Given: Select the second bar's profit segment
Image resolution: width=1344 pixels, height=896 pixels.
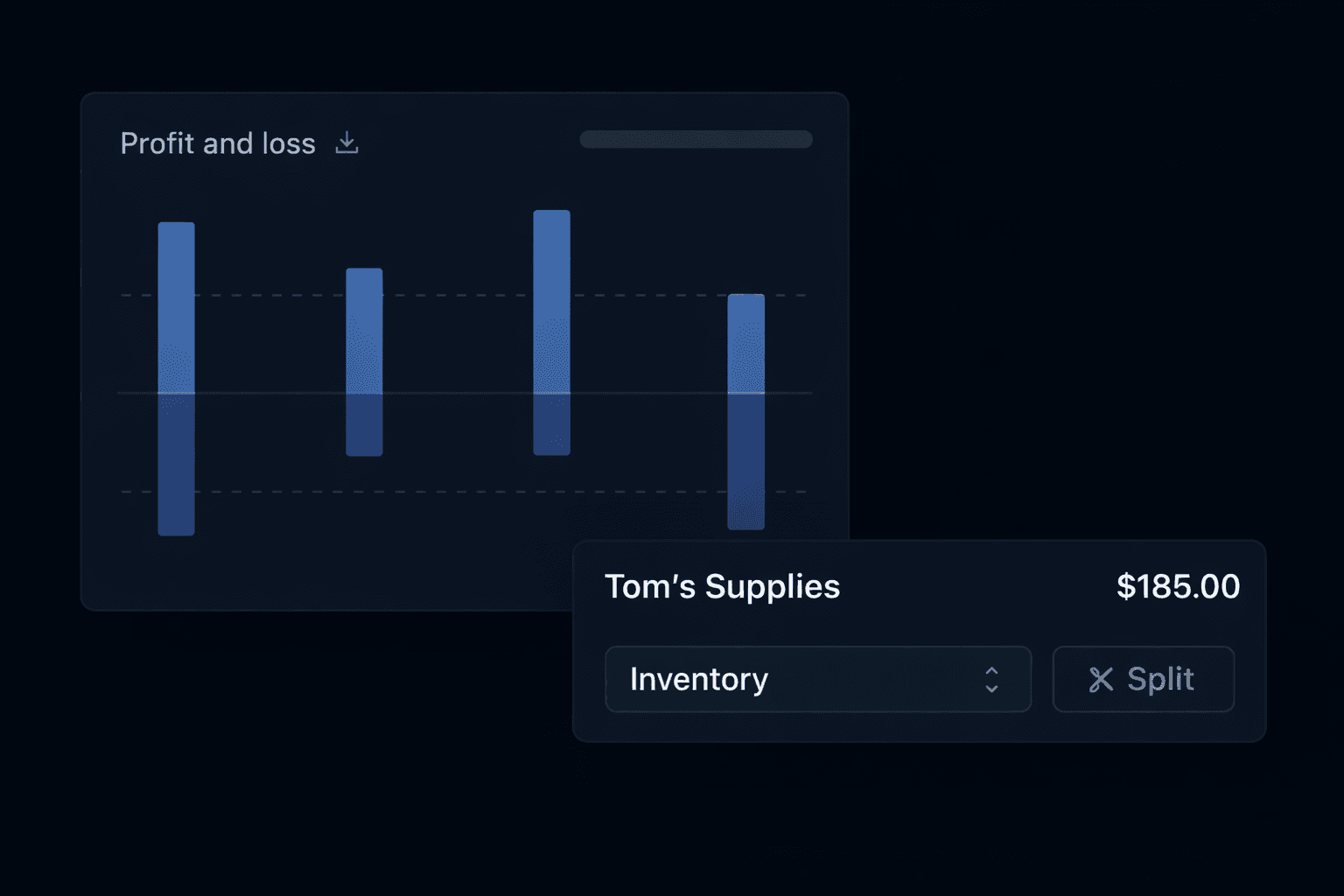Looking at the screenshot, I should coord(364,331).
